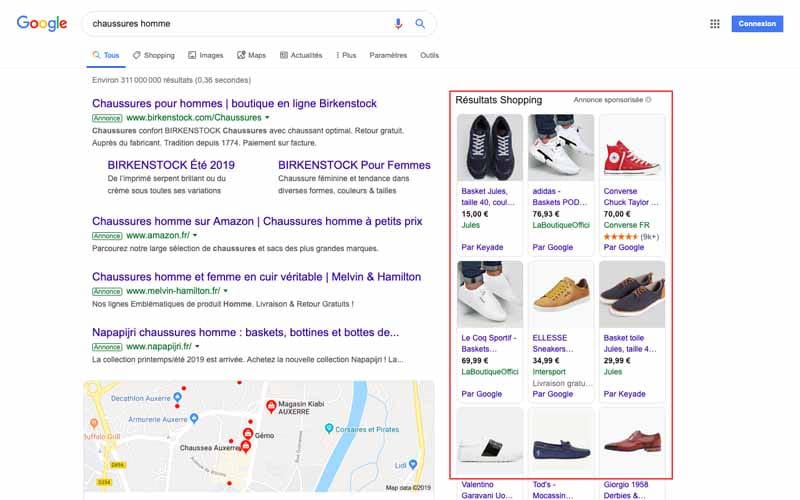Select the Tous tab
This screenshot has width=800, height=500.
[106, 55]
